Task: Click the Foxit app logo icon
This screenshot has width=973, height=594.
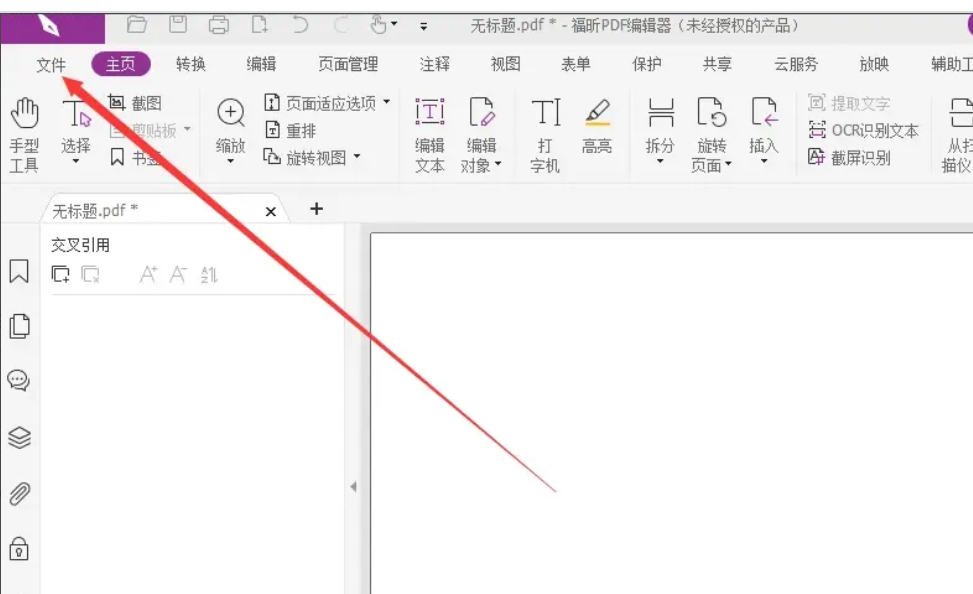Action: (48, 26)
